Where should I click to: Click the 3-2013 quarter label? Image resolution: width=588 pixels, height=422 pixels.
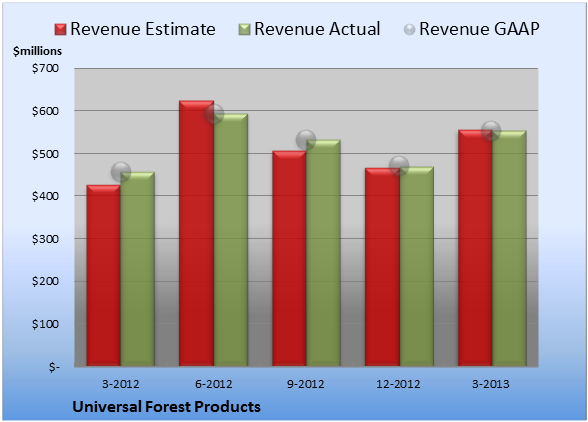point(491,384)
